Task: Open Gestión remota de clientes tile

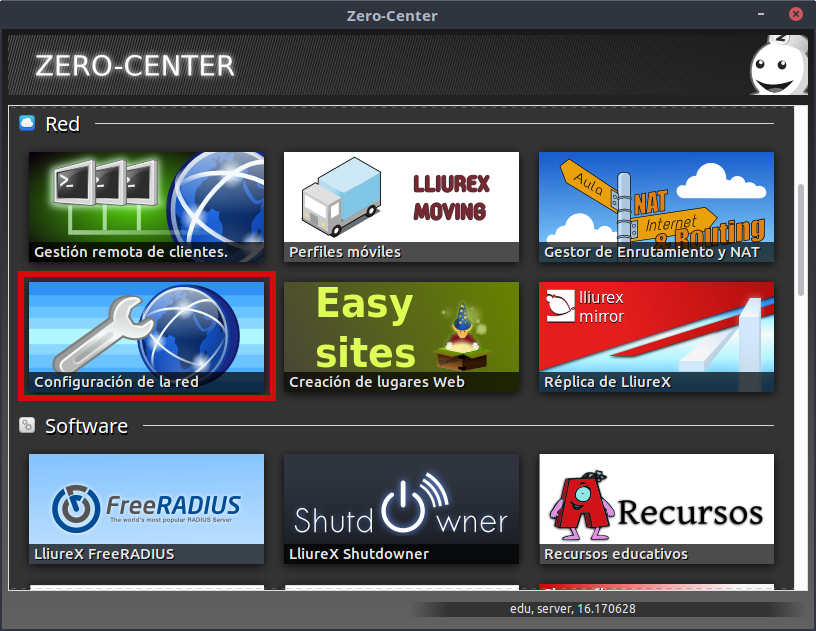Action: (146, 207)
